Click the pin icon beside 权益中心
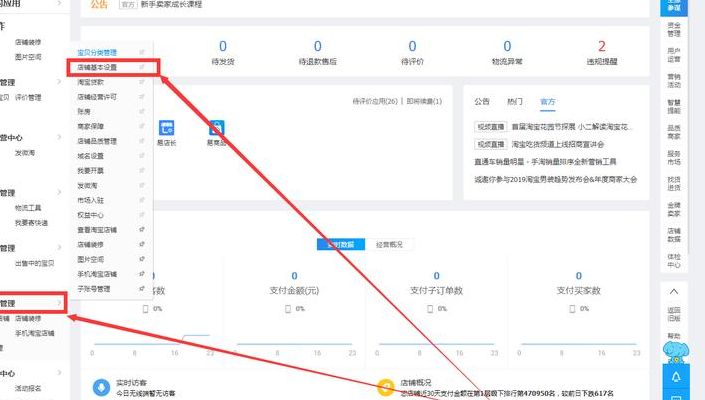 pyautogui.click(x=142, y=215)
